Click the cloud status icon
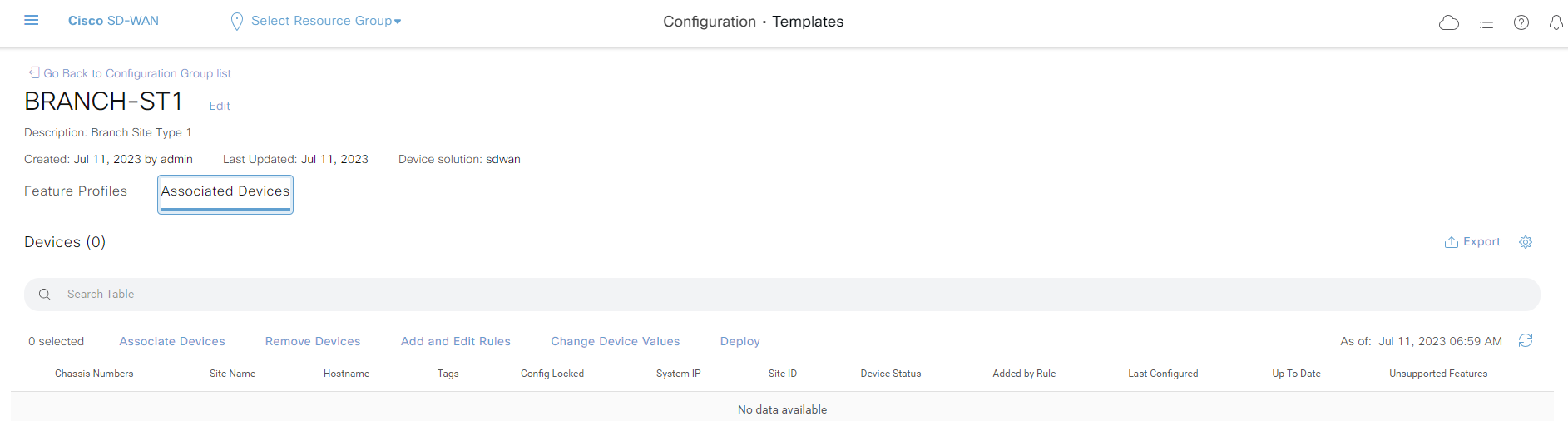Image resolution: width=1568 pixels, height=421 pixels. (1449, 22)
